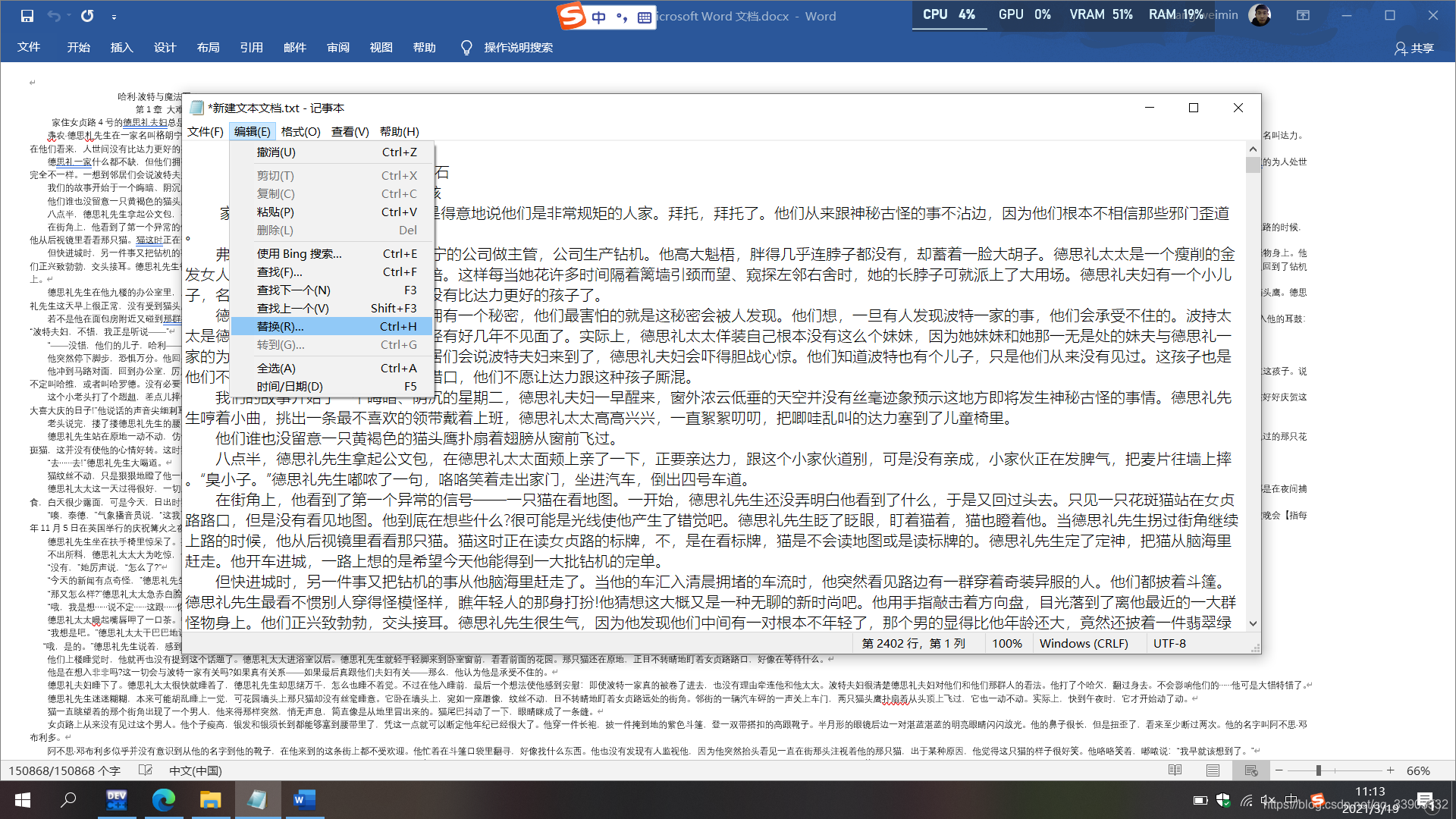The width and height of the screenshot is (1456, 819).
Task: Open Notepad 格式(O) menu
Action: [x=300, y=132]
